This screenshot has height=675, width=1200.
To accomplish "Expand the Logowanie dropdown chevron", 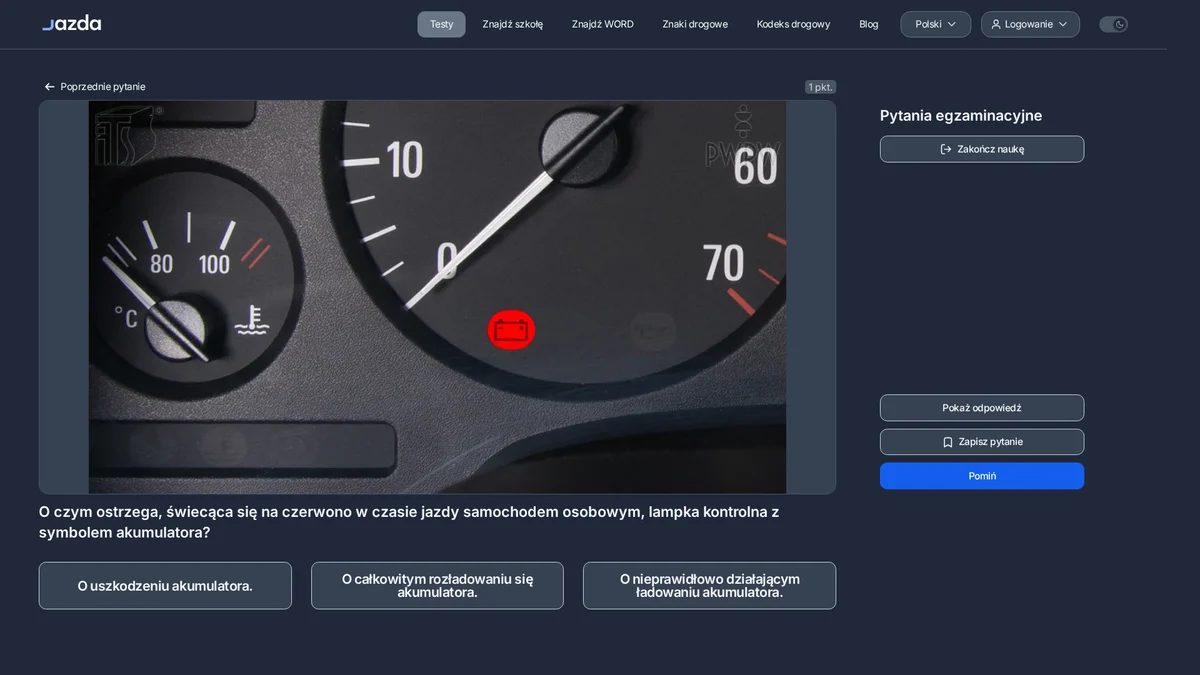I will pyautogui.click(x=1063, y=24).
